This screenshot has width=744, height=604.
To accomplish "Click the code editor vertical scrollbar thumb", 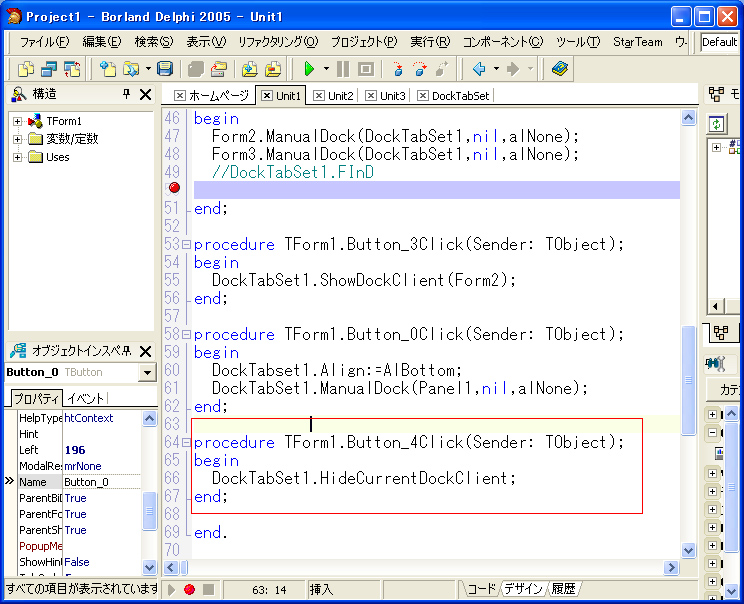I will 688,380.
